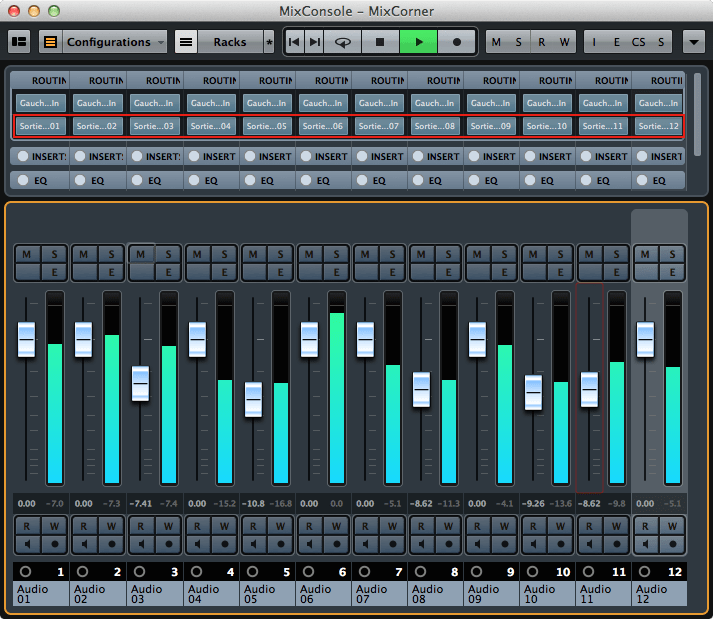Open Edit channel settings for Audio 02
The width and height of the screenshot is (713, 619).
pyautogui.click(x=111, y=272)
